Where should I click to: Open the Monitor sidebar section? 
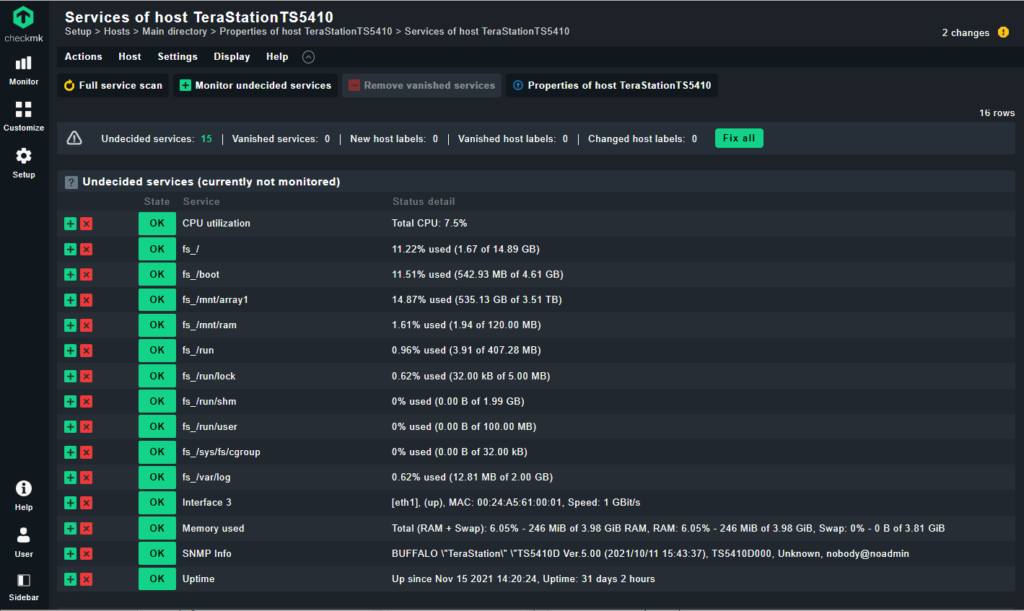pos(24,70)
